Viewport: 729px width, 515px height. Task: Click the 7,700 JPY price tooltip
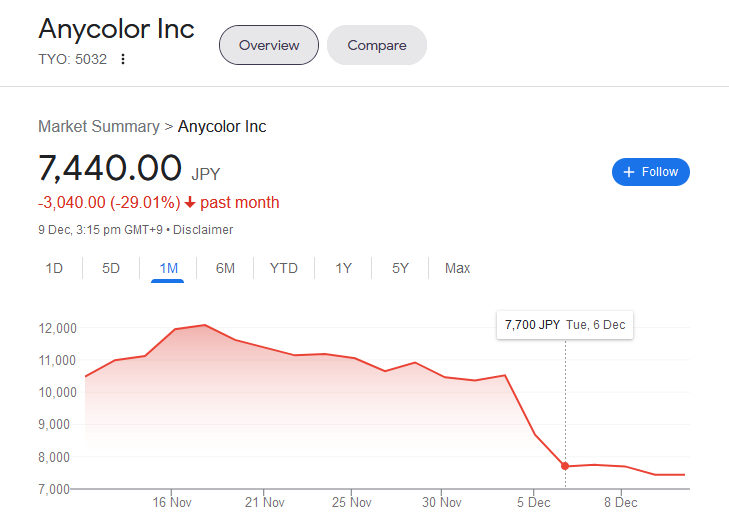pos(565,324)
